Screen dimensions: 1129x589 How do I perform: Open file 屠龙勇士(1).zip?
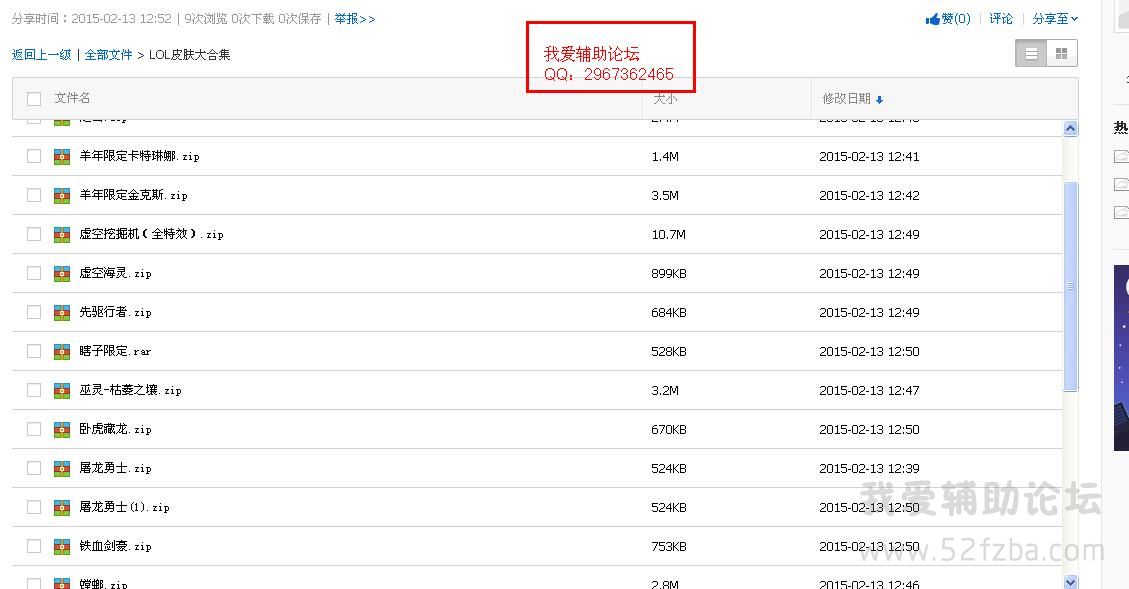pyautogui.click(x=125, y=507)
